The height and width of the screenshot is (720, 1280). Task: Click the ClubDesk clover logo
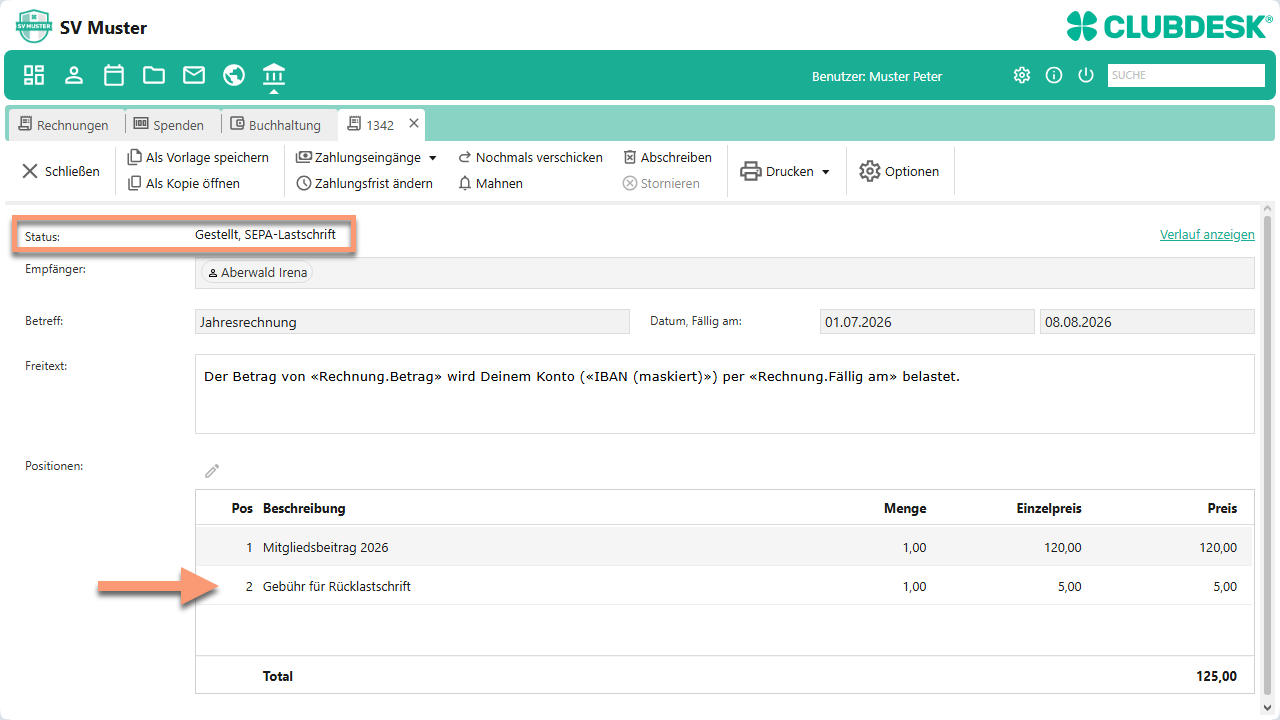pyautogui.click(x=1167, y=26)
